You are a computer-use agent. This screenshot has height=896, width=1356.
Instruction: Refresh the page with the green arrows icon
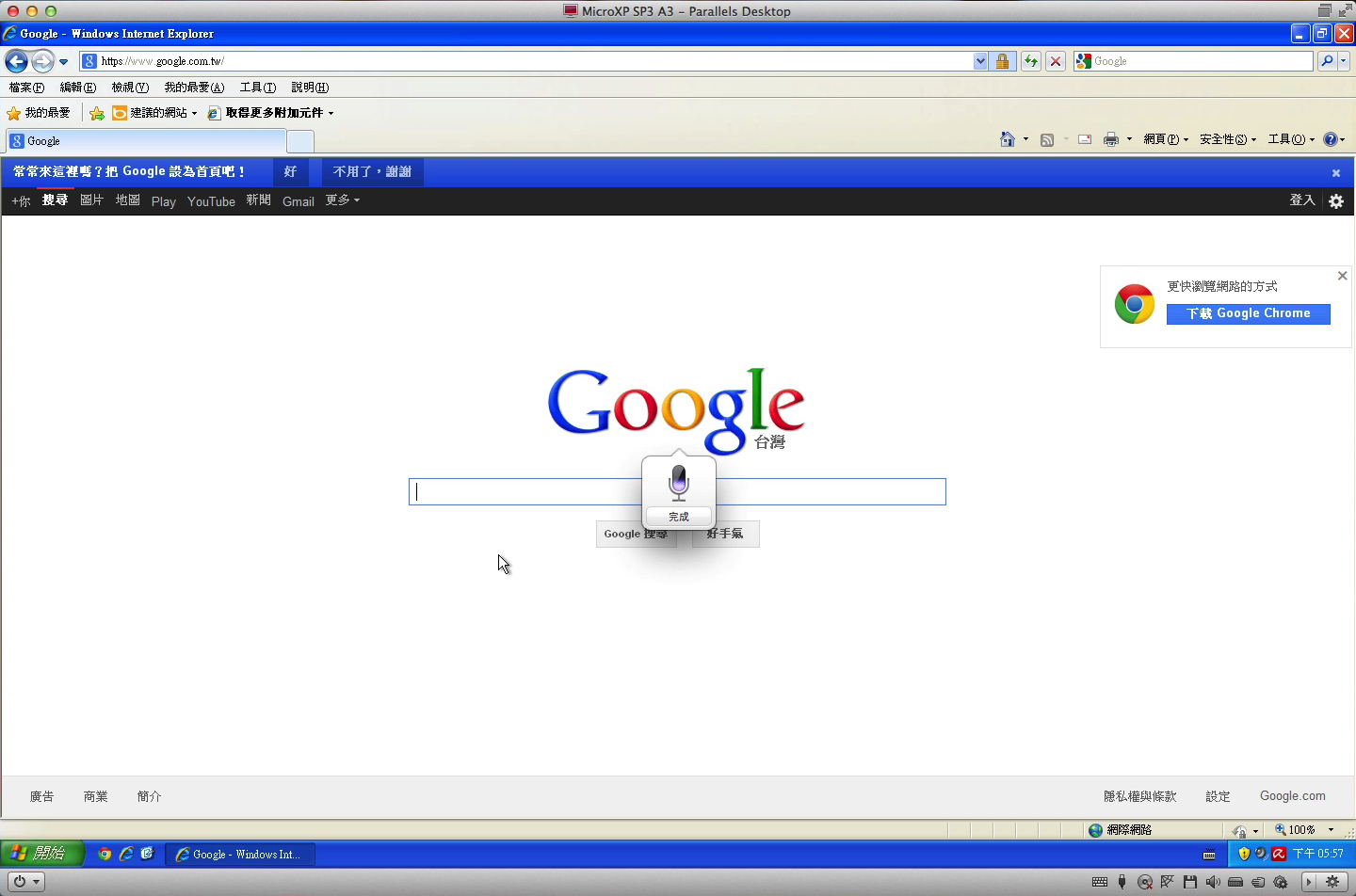[1031, 61]
